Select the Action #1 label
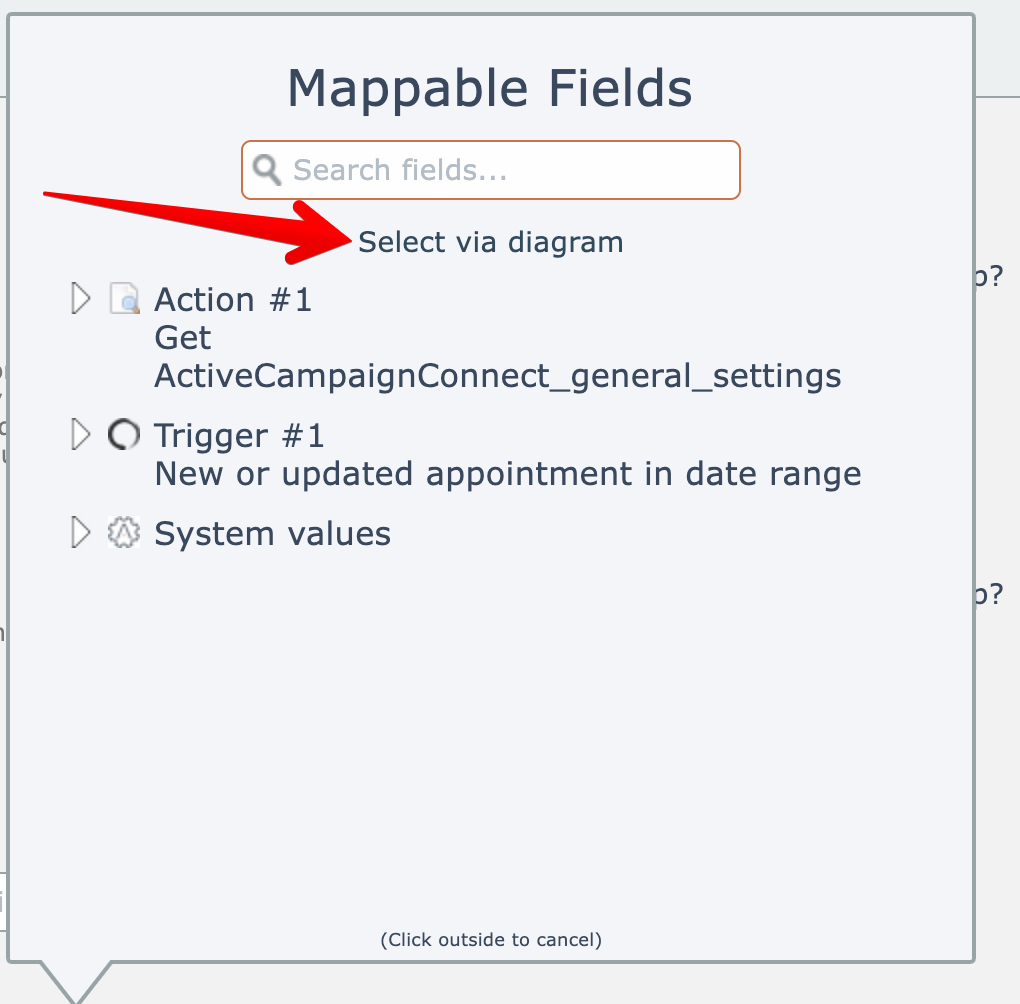This screenshot has height=1004, width=1020. pyautogui.click(x=233, y=299)
